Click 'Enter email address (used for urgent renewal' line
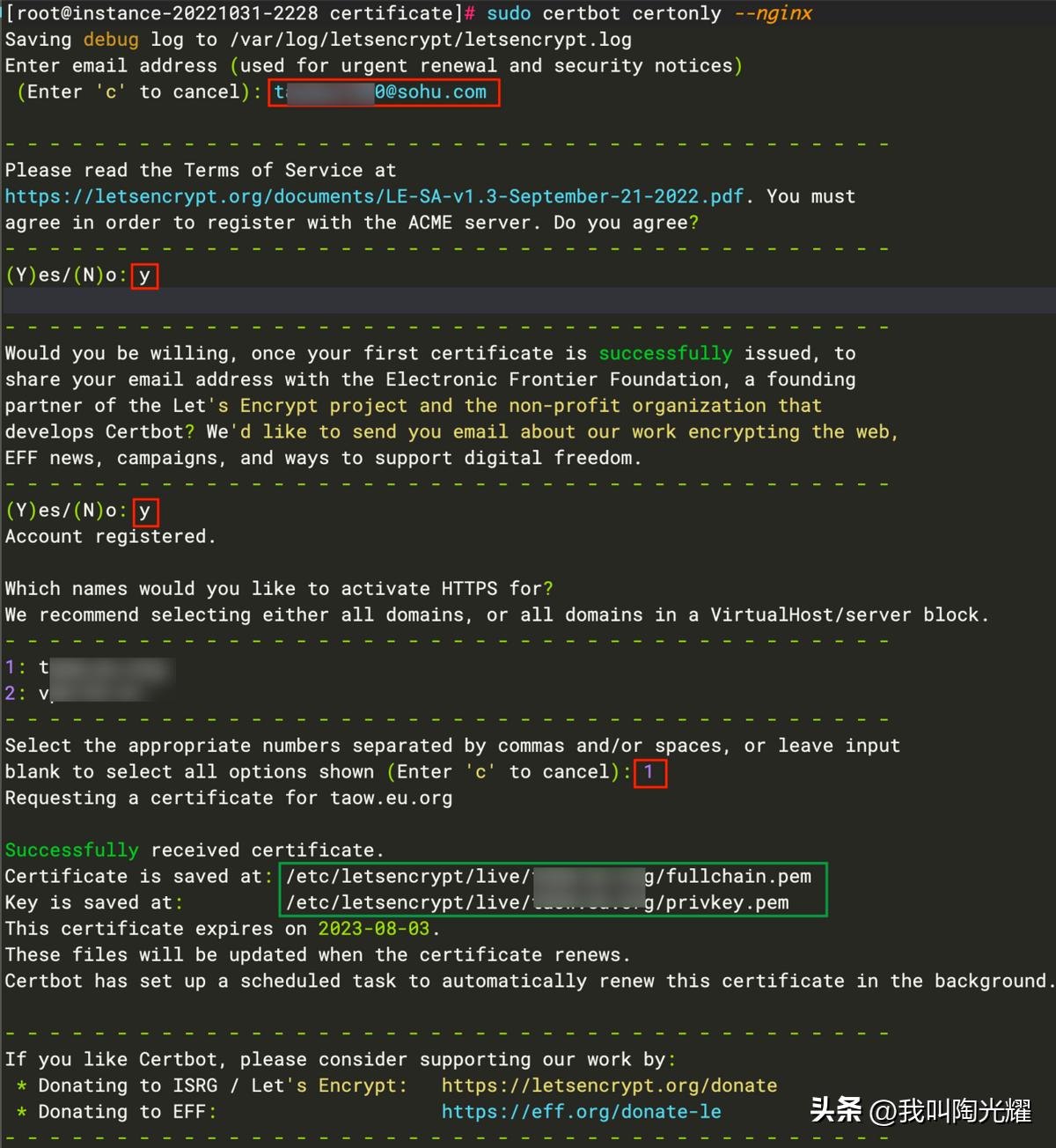Screen dimensions: 1056x1148 click(374, 66)
